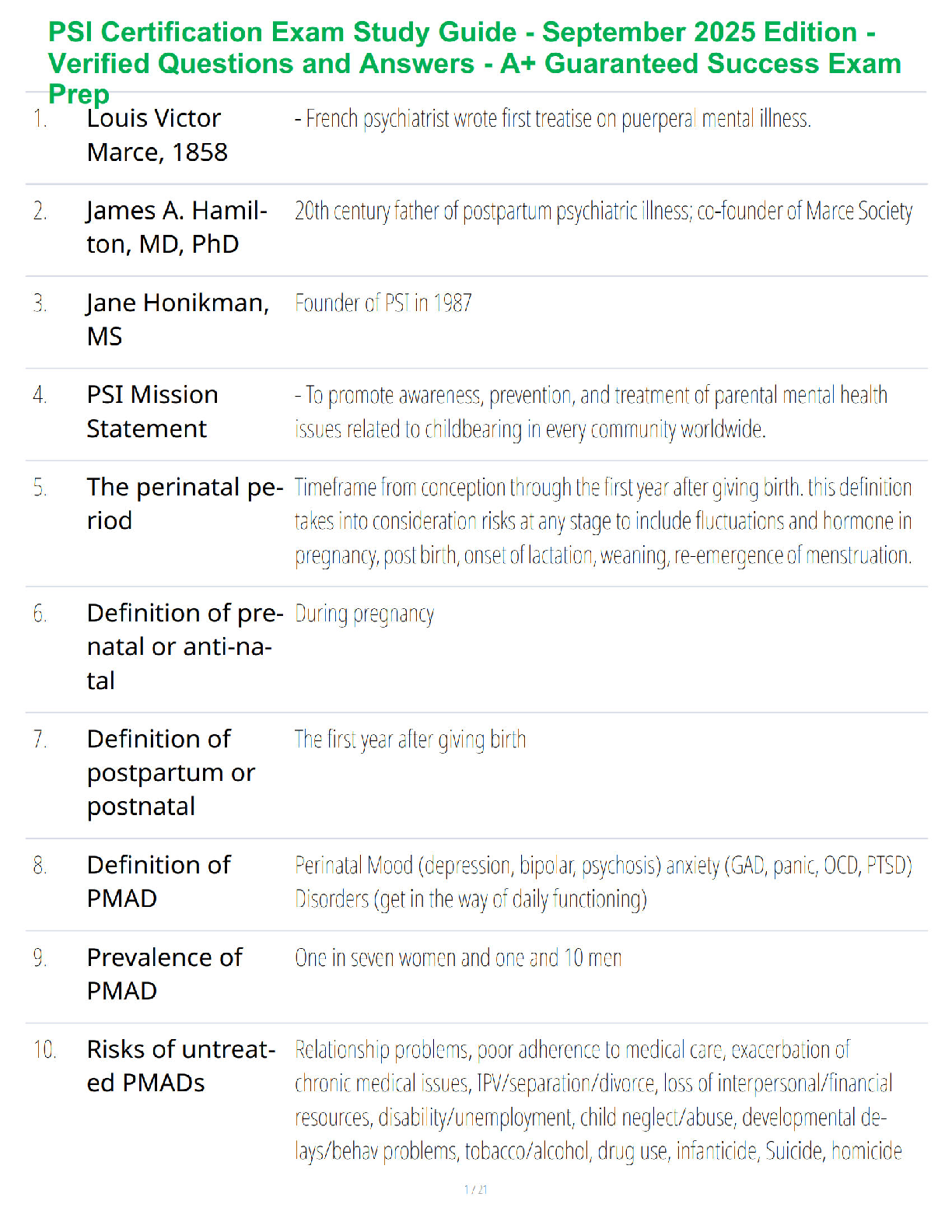Click 'Definition of prenatal or anti-natal' term

[x=185, y=646]
